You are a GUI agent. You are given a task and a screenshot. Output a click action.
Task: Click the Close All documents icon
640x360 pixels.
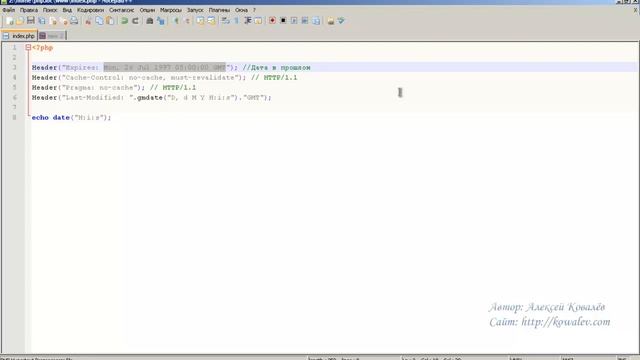(64, 21)
